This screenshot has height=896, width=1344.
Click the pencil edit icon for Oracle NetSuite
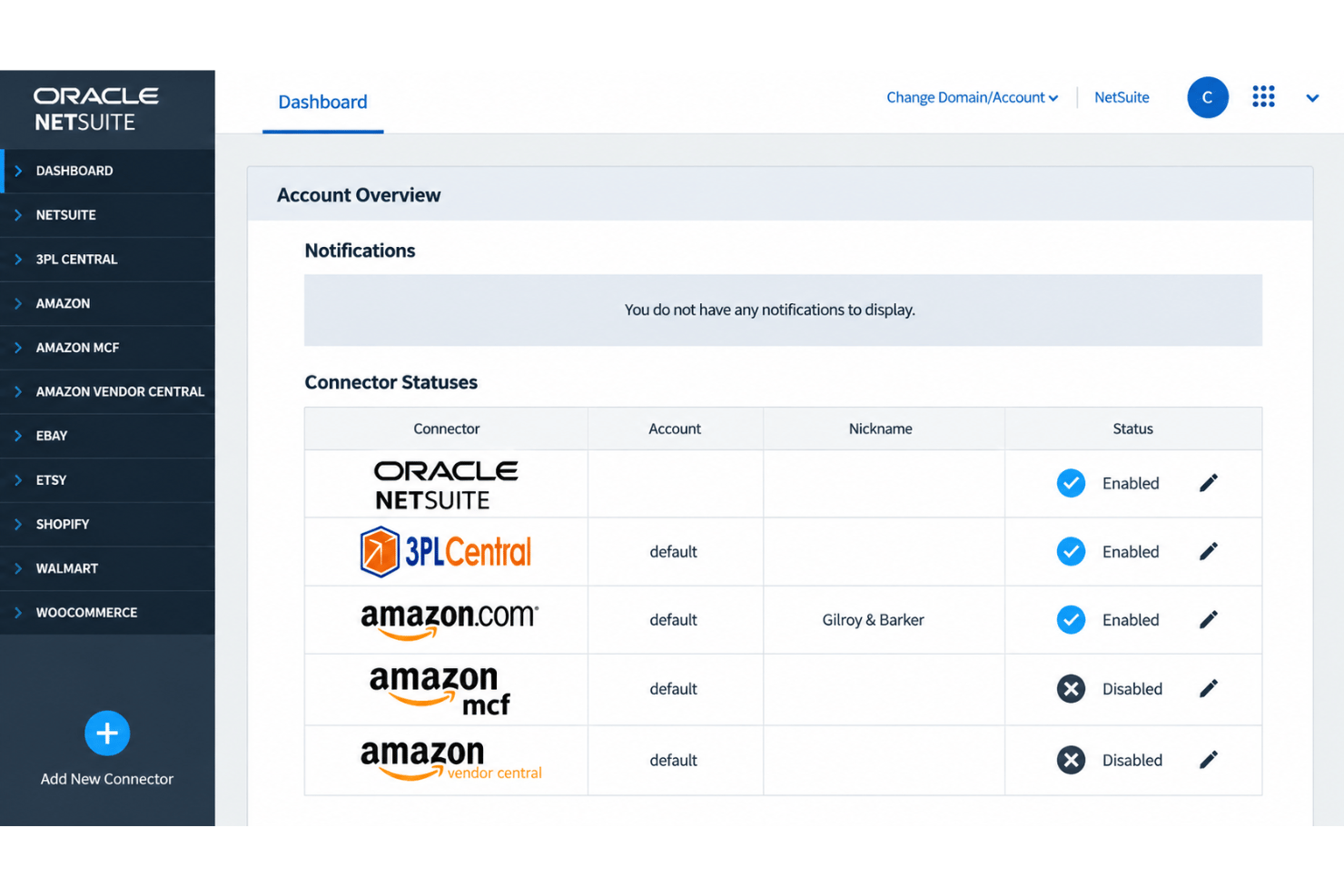point(1208,483)
